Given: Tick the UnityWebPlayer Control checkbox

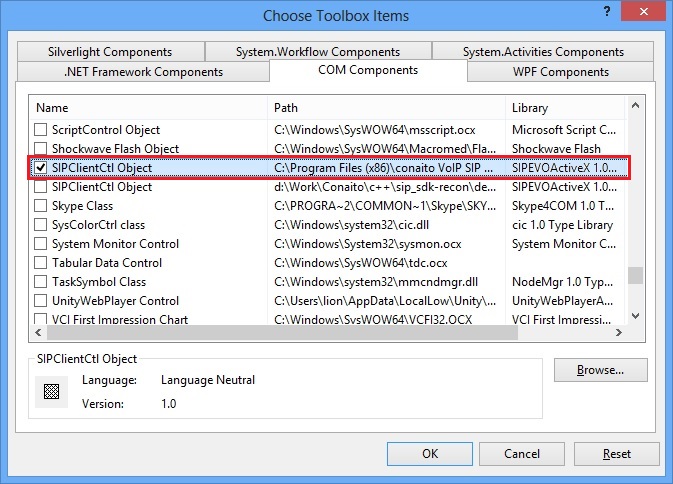Looking at the screenshot, I should click(40, 301).
